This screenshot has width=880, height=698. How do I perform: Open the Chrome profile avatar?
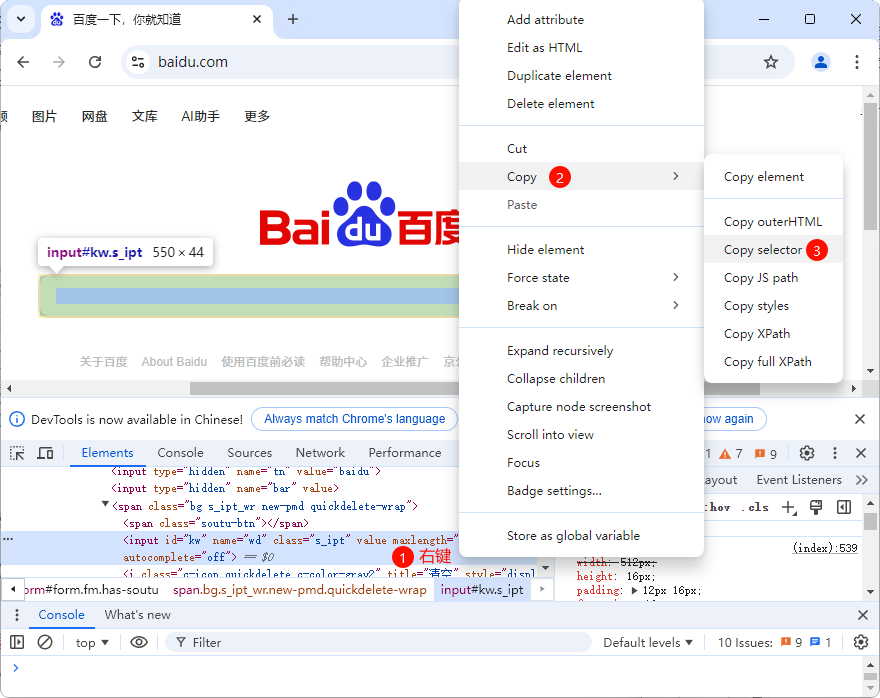(x=821, y=62)
